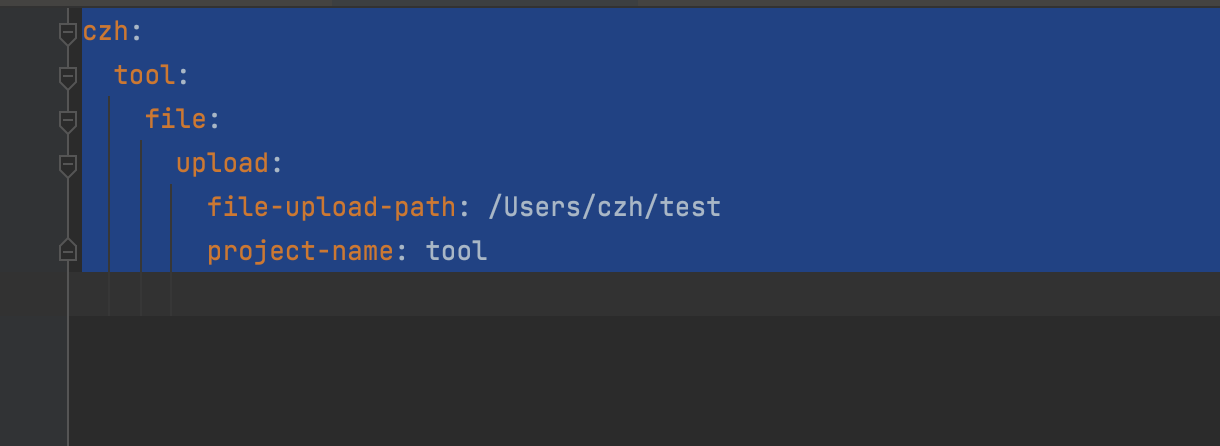Click the tool value after project-name
Image resolution: width=1220 pixels, height=446 pixels.
tap(457, 251)
